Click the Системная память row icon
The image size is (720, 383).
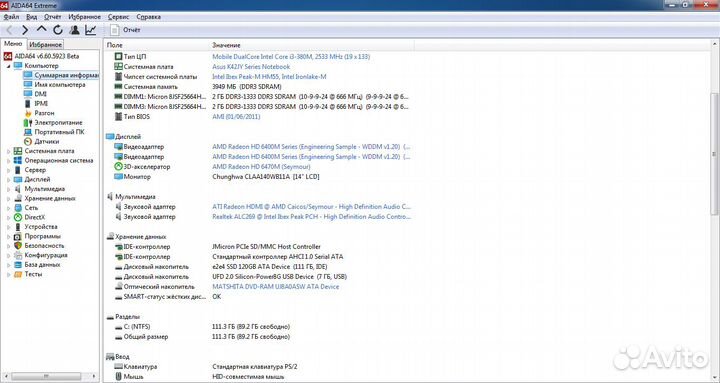tap(118, 86)
